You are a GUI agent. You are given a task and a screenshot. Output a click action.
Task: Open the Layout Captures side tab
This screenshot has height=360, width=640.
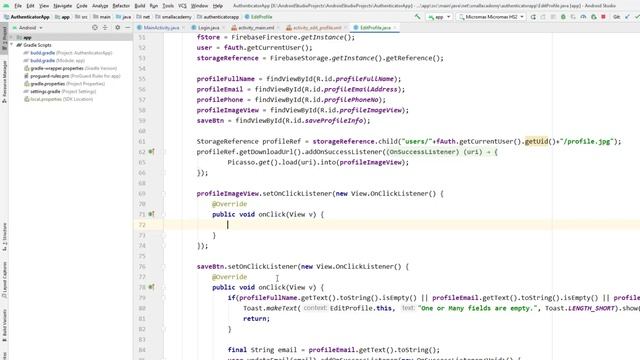coord(4,280)
